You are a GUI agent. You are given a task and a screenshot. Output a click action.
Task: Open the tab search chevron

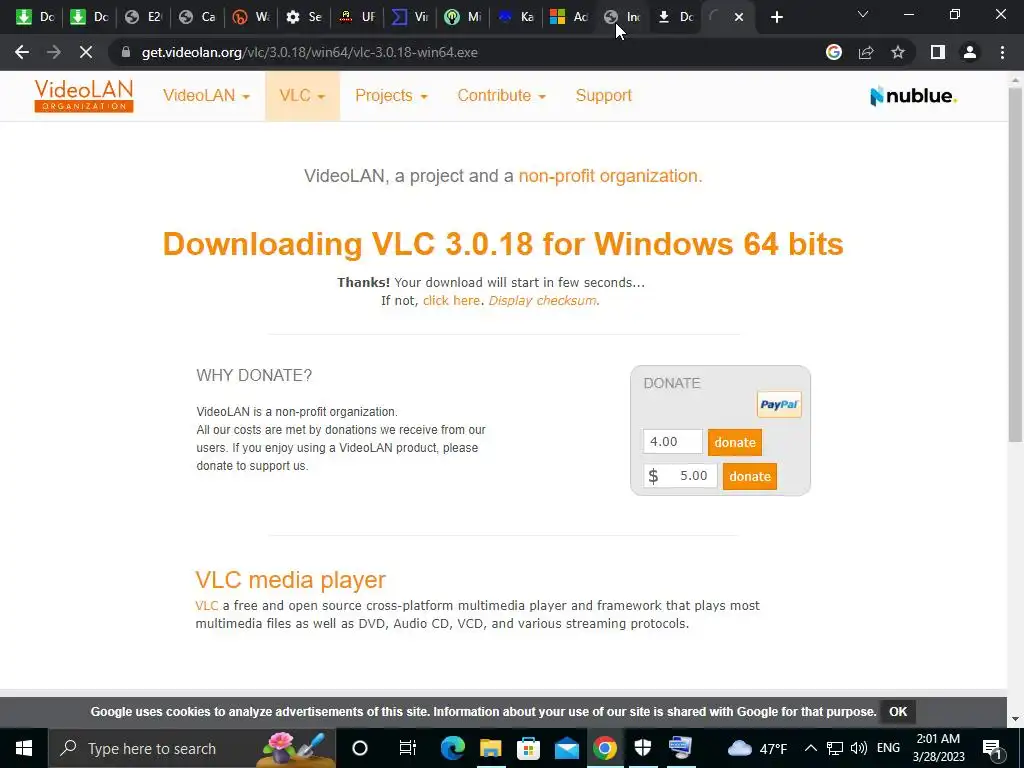(862, 14)
